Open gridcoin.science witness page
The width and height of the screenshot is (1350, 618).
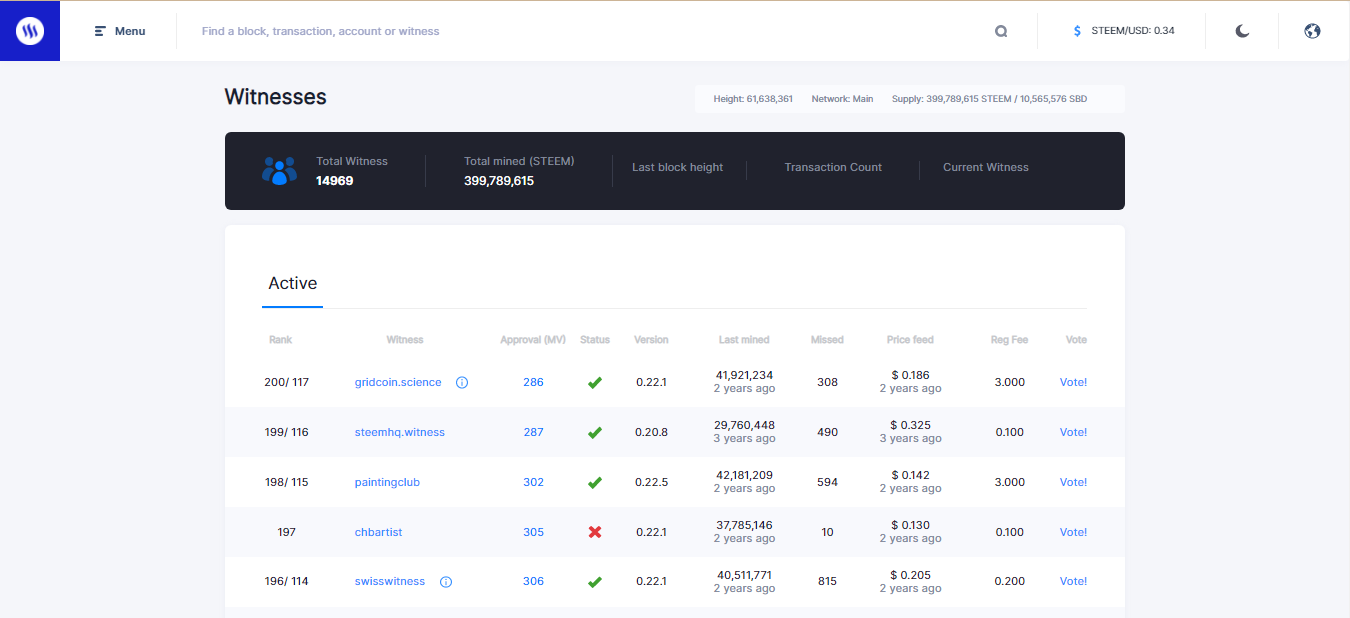point(398,382)
